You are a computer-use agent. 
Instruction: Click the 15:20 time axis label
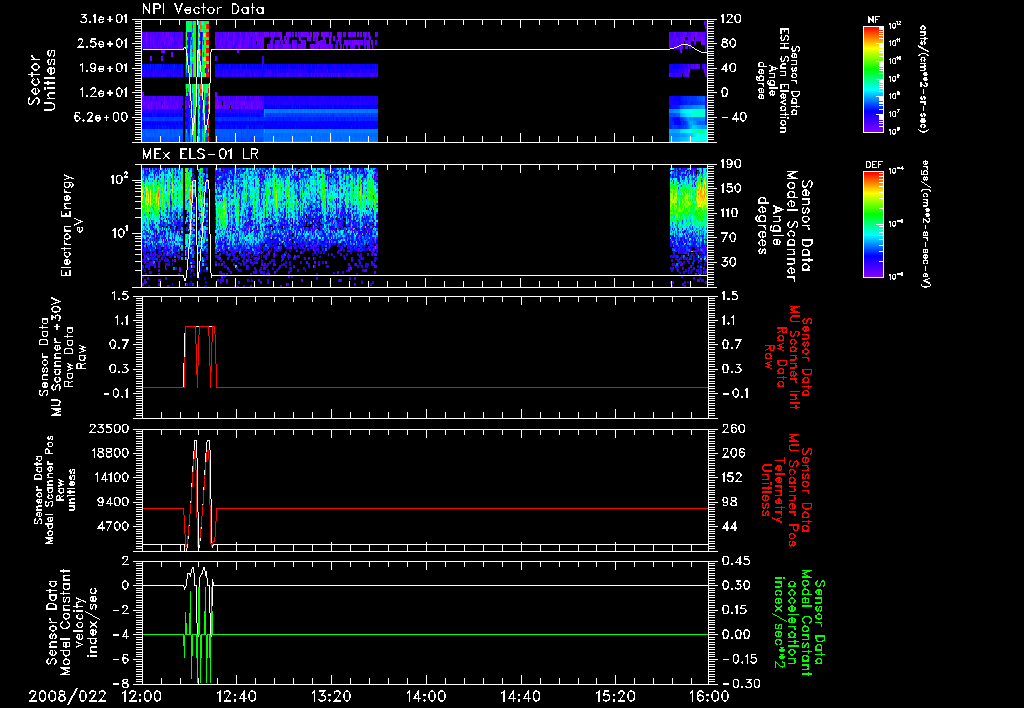tap(615, 696)
